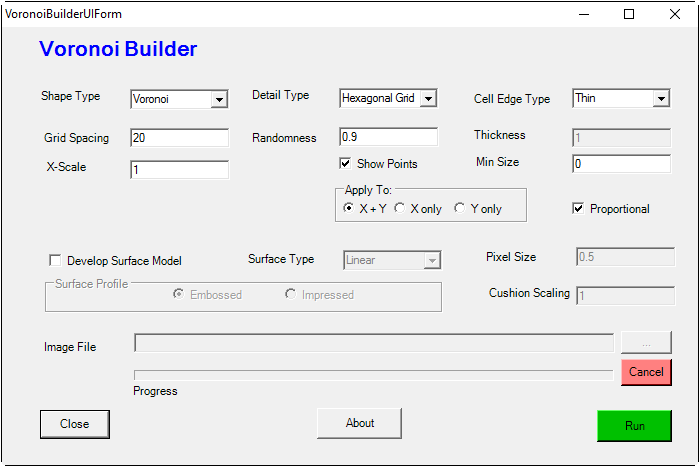
Task: Open the Cell Edge Type dropdown
Action: point(661,98)
